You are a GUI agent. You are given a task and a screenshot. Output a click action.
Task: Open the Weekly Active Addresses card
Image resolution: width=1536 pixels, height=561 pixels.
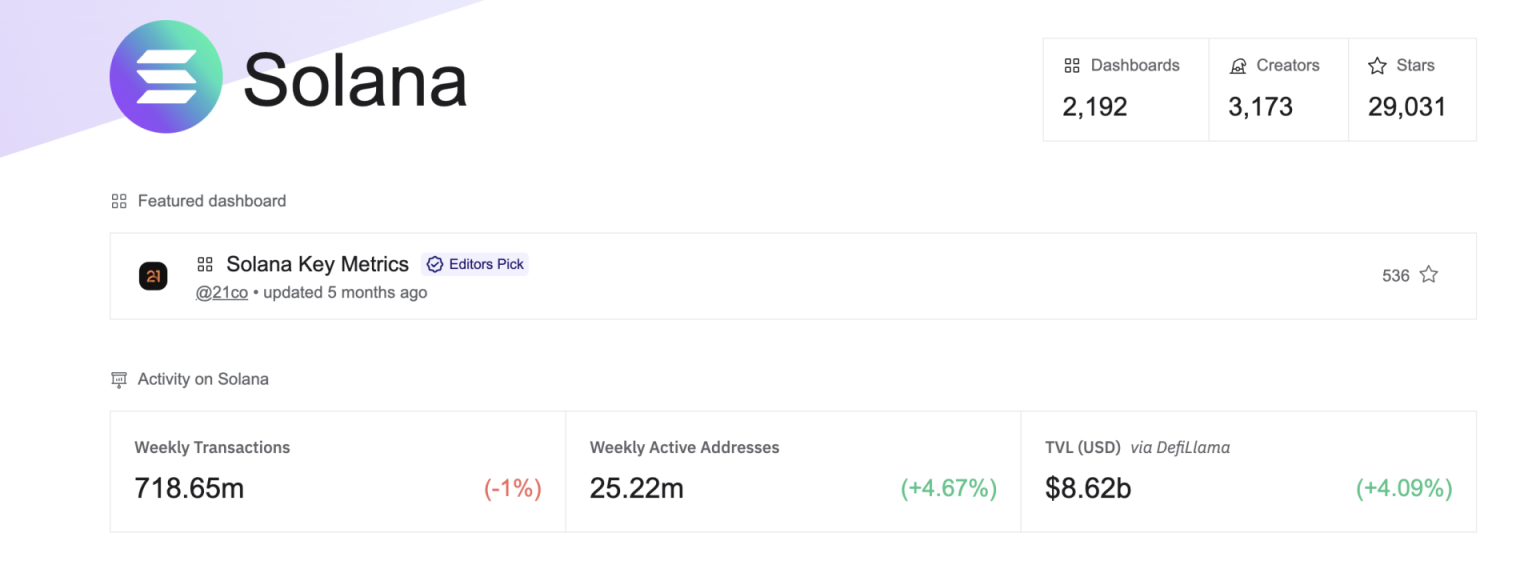click(793, 471)
